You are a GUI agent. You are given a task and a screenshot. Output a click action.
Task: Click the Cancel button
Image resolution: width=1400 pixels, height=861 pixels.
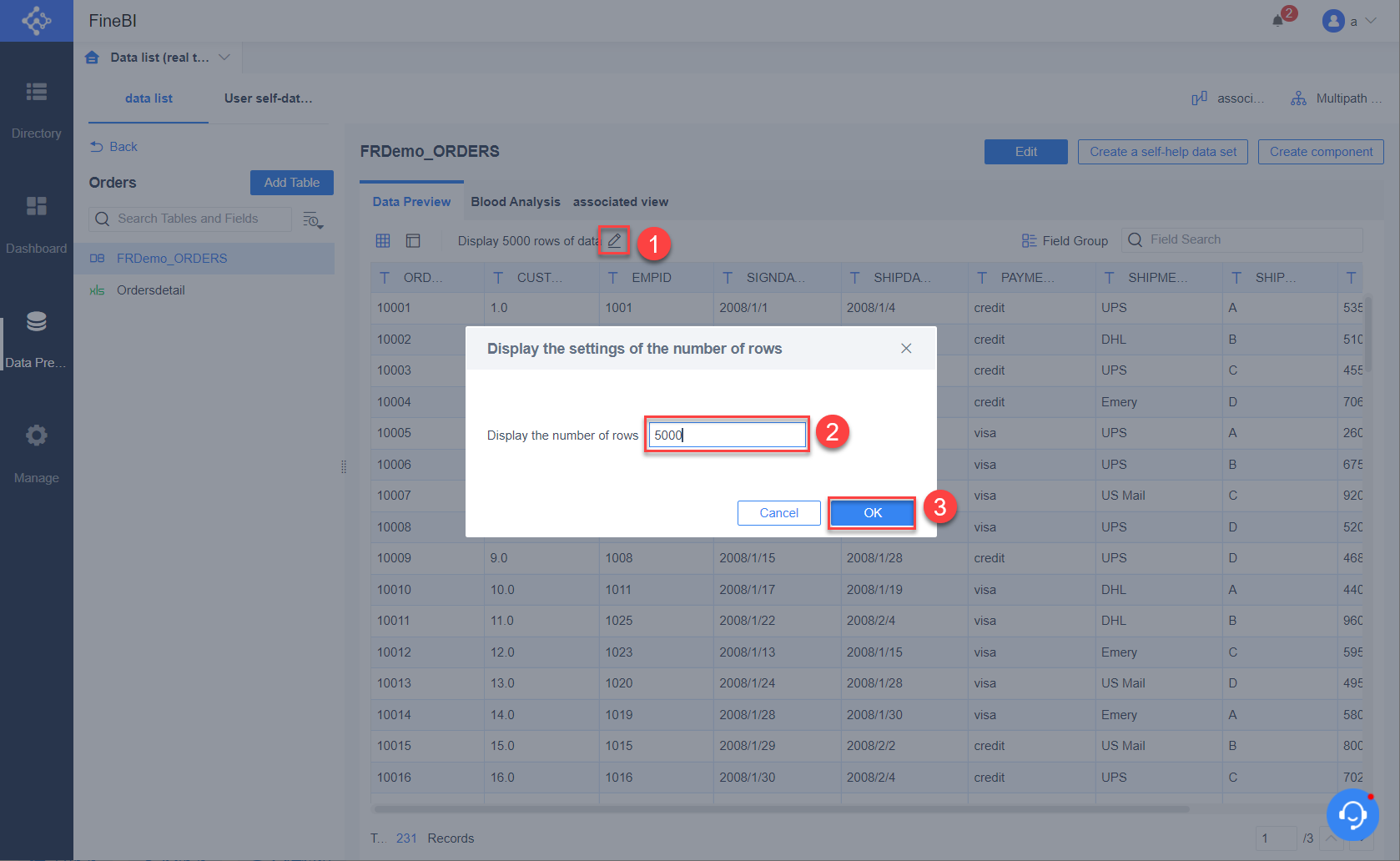point(778,513)
